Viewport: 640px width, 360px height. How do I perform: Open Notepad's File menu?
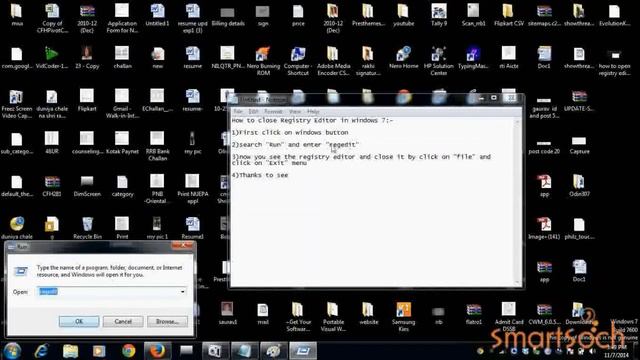tap(238, 111)
